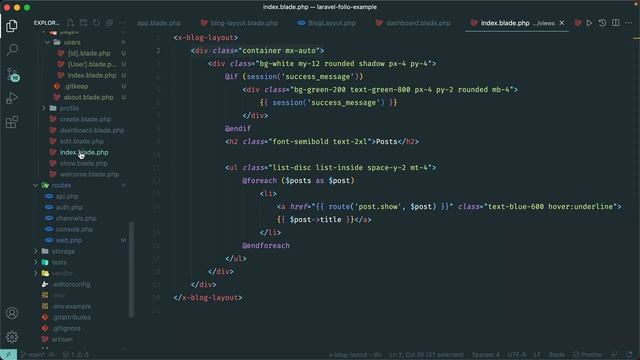This screenshot has width=640, height=360.
Task: Open the Run and Debug view
Action: [12, 98]
